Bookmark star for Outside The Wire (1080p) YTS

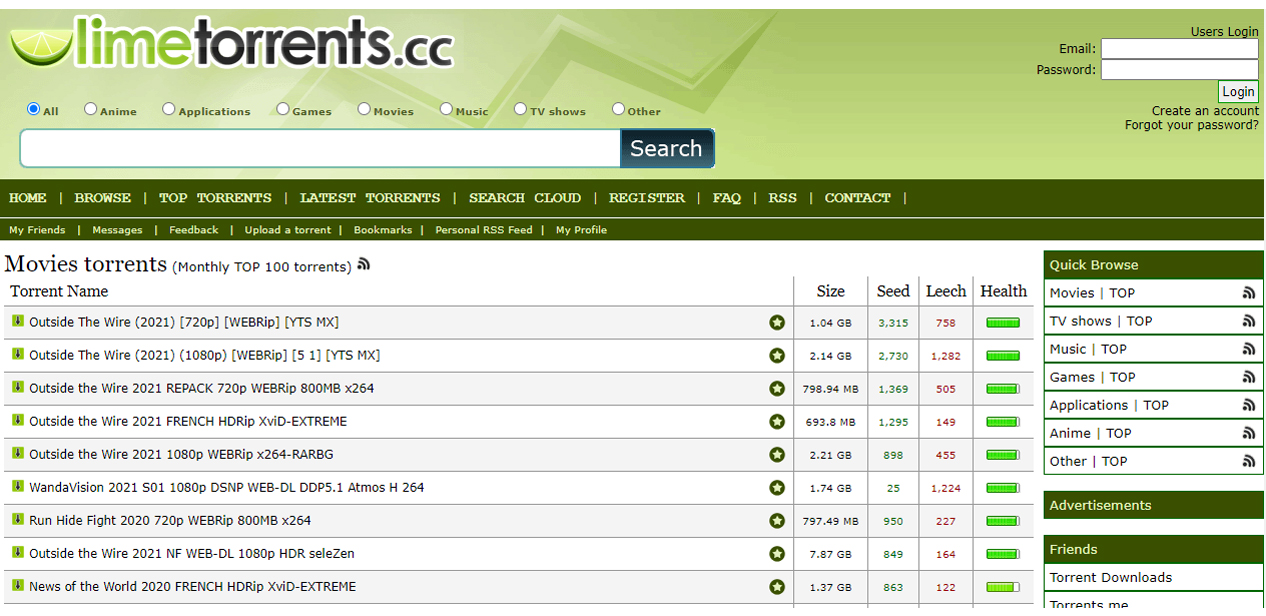[777, 355]
